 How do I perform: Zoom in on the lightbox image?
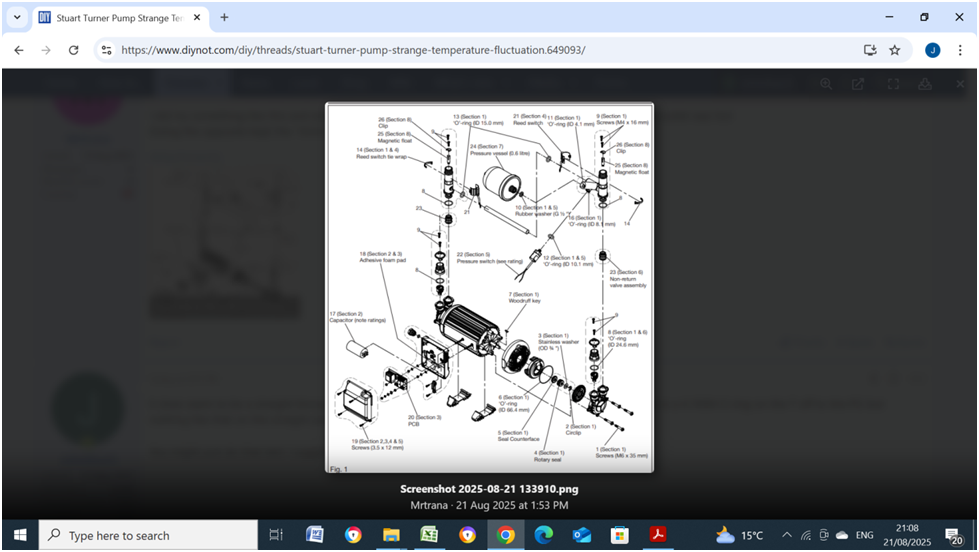(826, 84)
